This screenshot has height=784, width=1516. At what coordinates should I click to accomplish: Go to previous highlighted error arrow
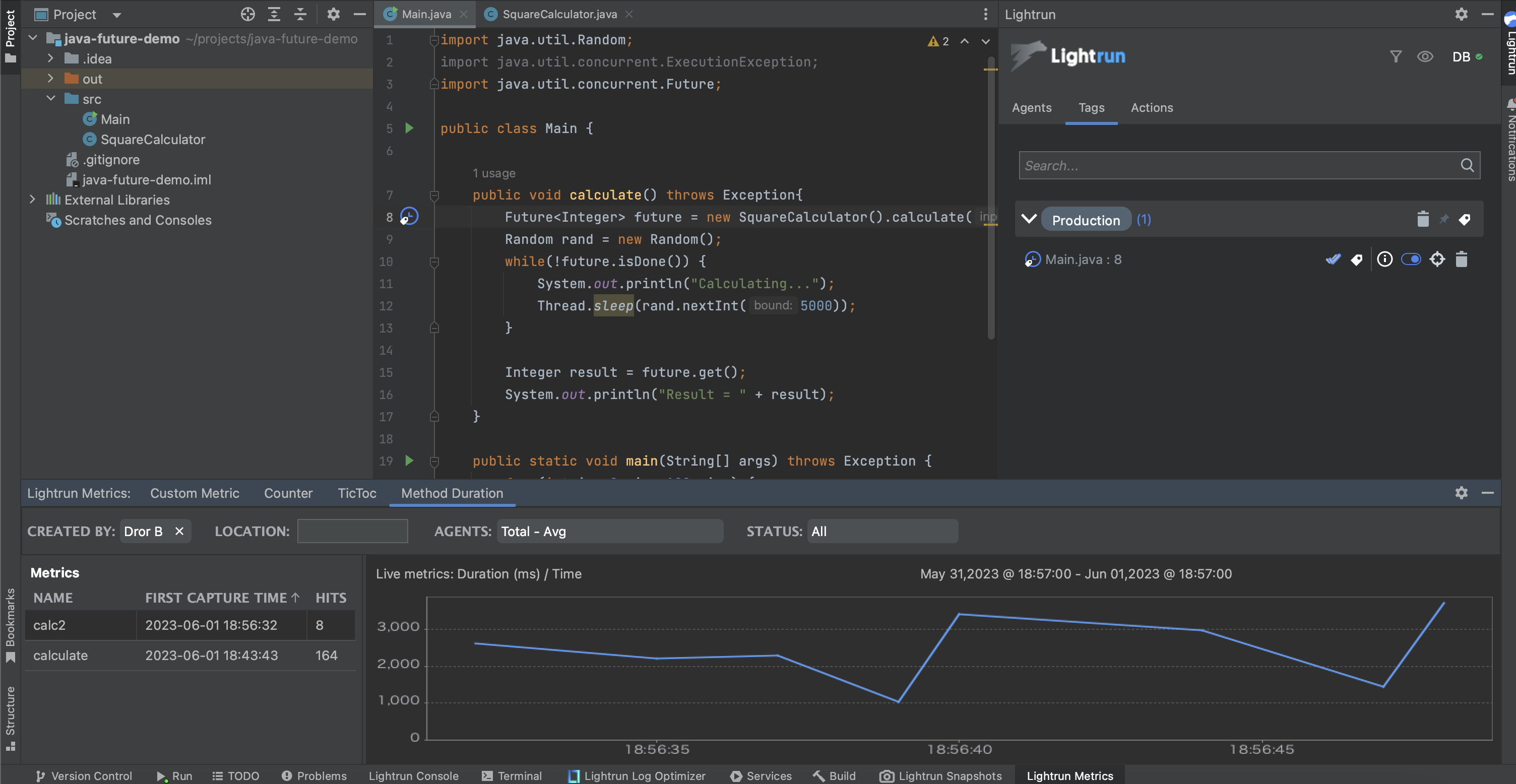pos(965,41)
